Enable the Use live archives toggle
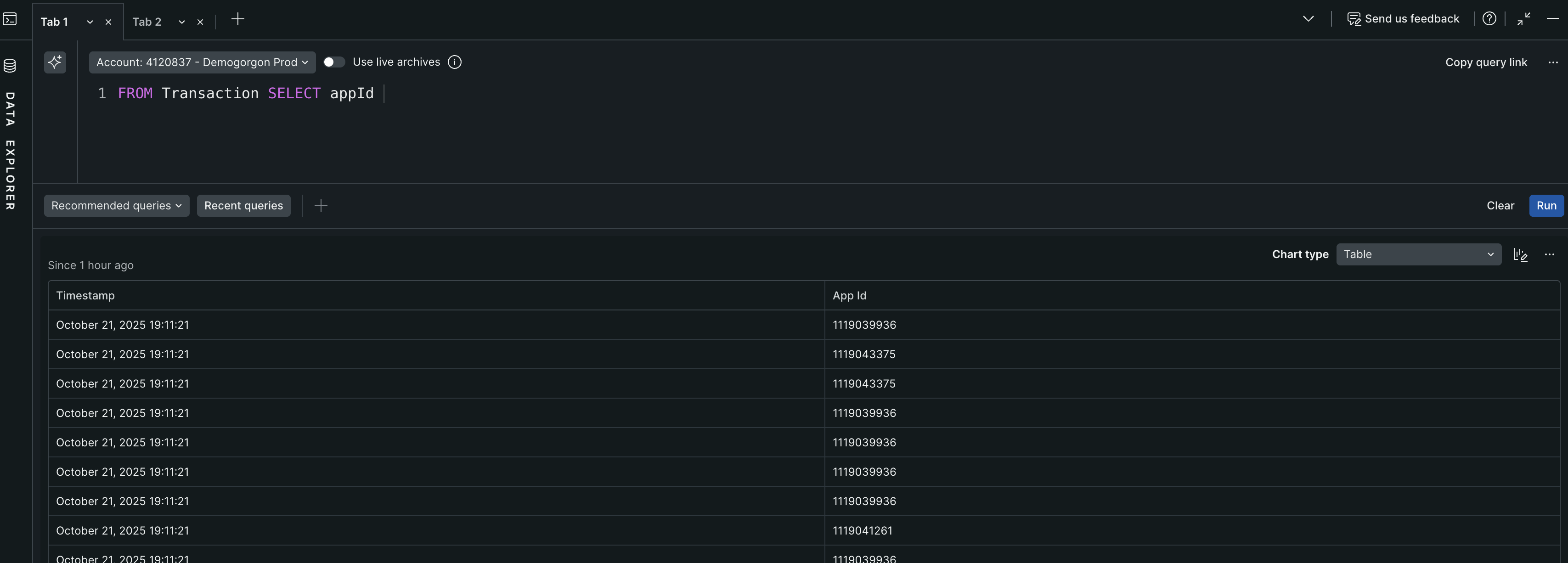Screen dimensions: 1568x563 click(333, 62)
